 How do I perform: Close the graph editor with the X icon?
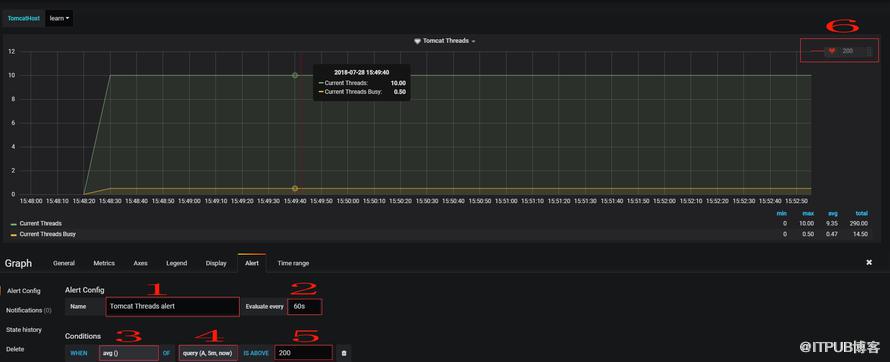(x=868, y=262)
